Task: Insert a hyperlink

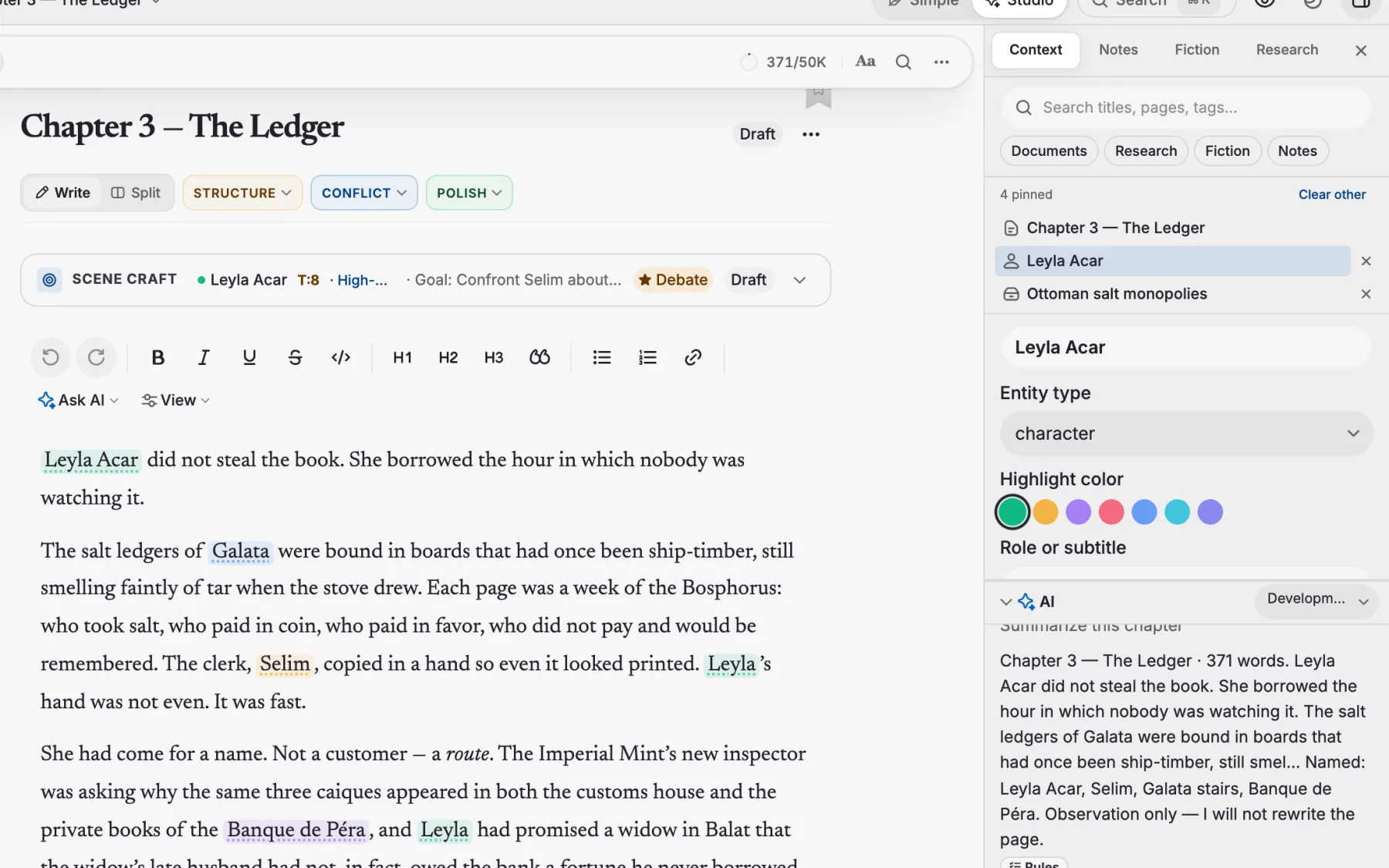Action: point(693,357)
